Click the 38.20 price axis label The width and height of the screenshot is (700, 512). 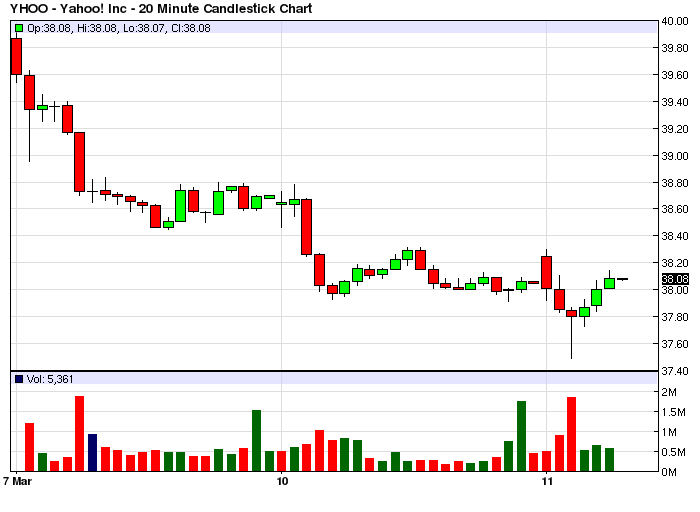(x=675, y=262)
